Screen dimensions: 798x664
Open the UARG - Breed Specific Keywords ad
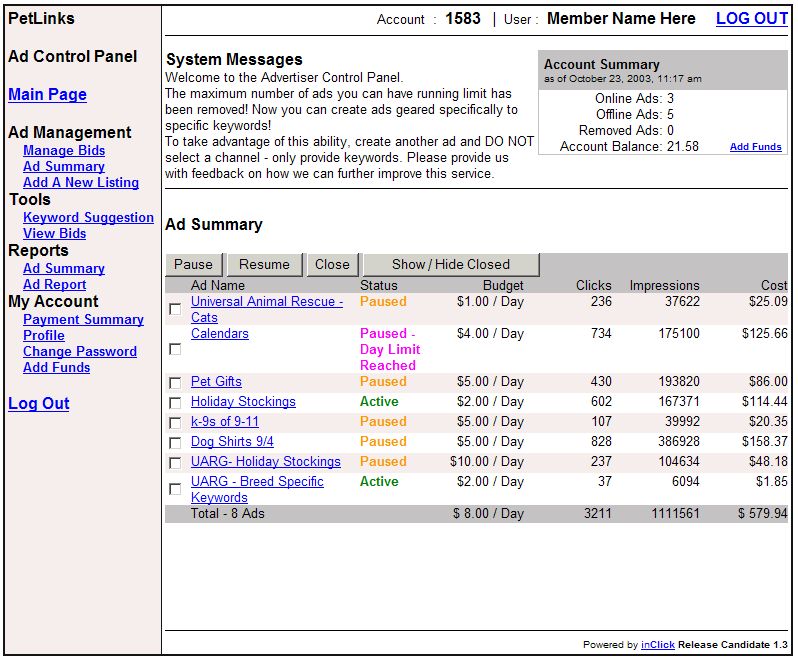257,481
